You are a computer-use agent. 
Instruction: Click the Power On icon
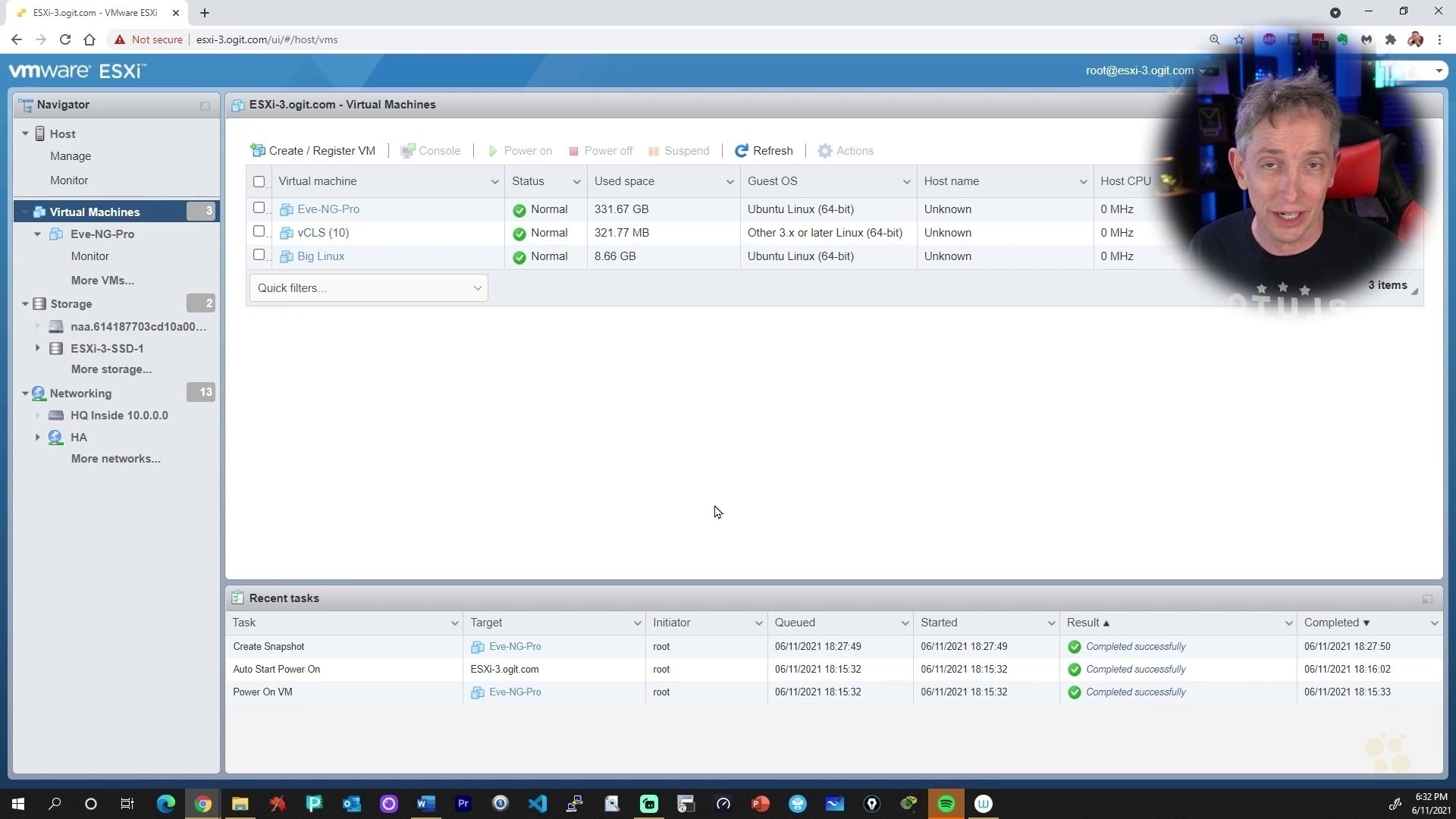(492, 151)
